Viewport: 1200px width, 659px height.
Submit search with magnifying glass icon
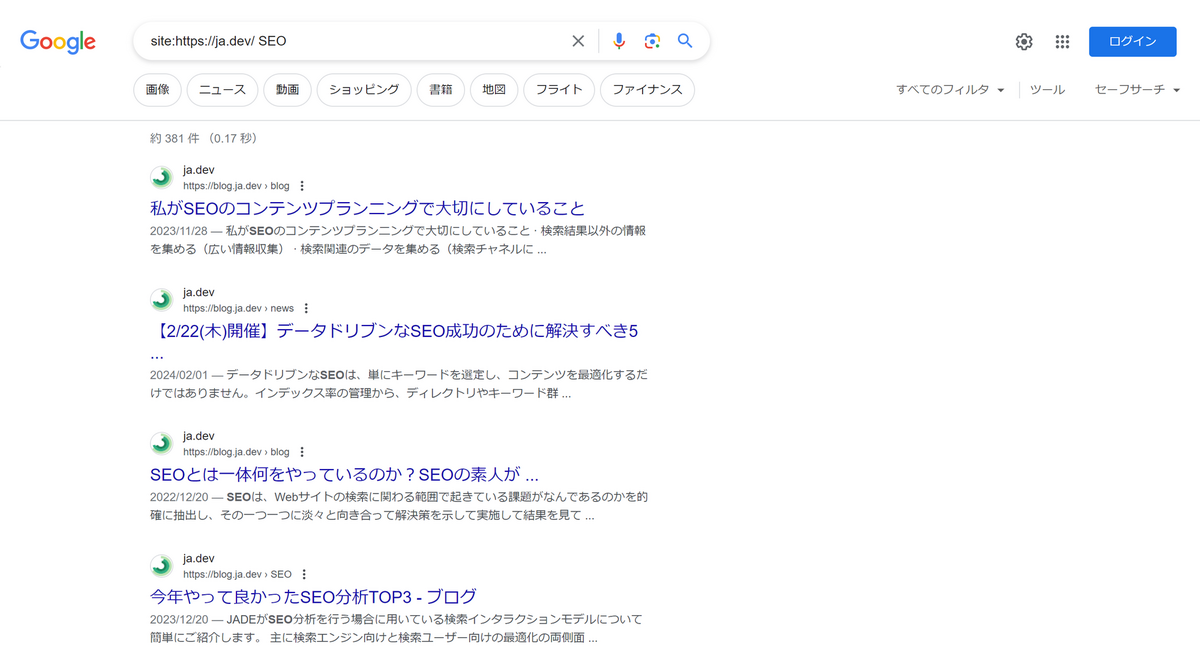(685, 41)
